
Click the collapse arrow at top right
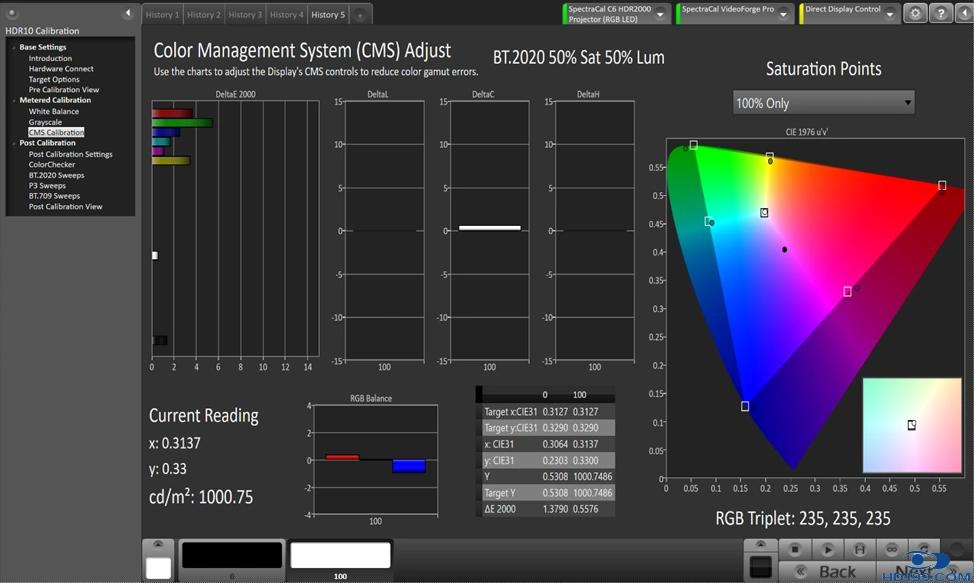pos(964,13)
